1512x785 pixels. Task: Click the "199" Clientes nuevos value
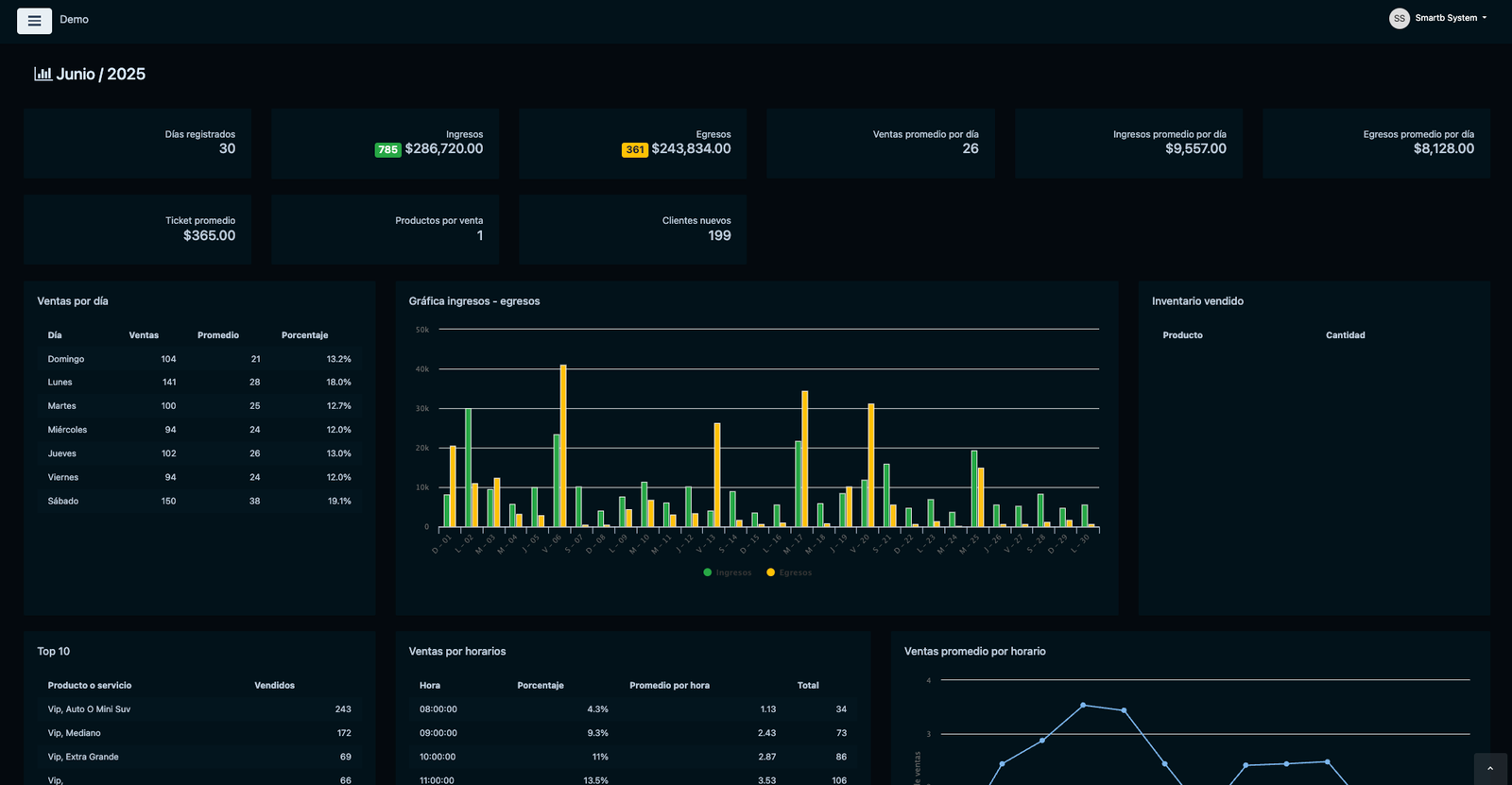click(719, 235)
